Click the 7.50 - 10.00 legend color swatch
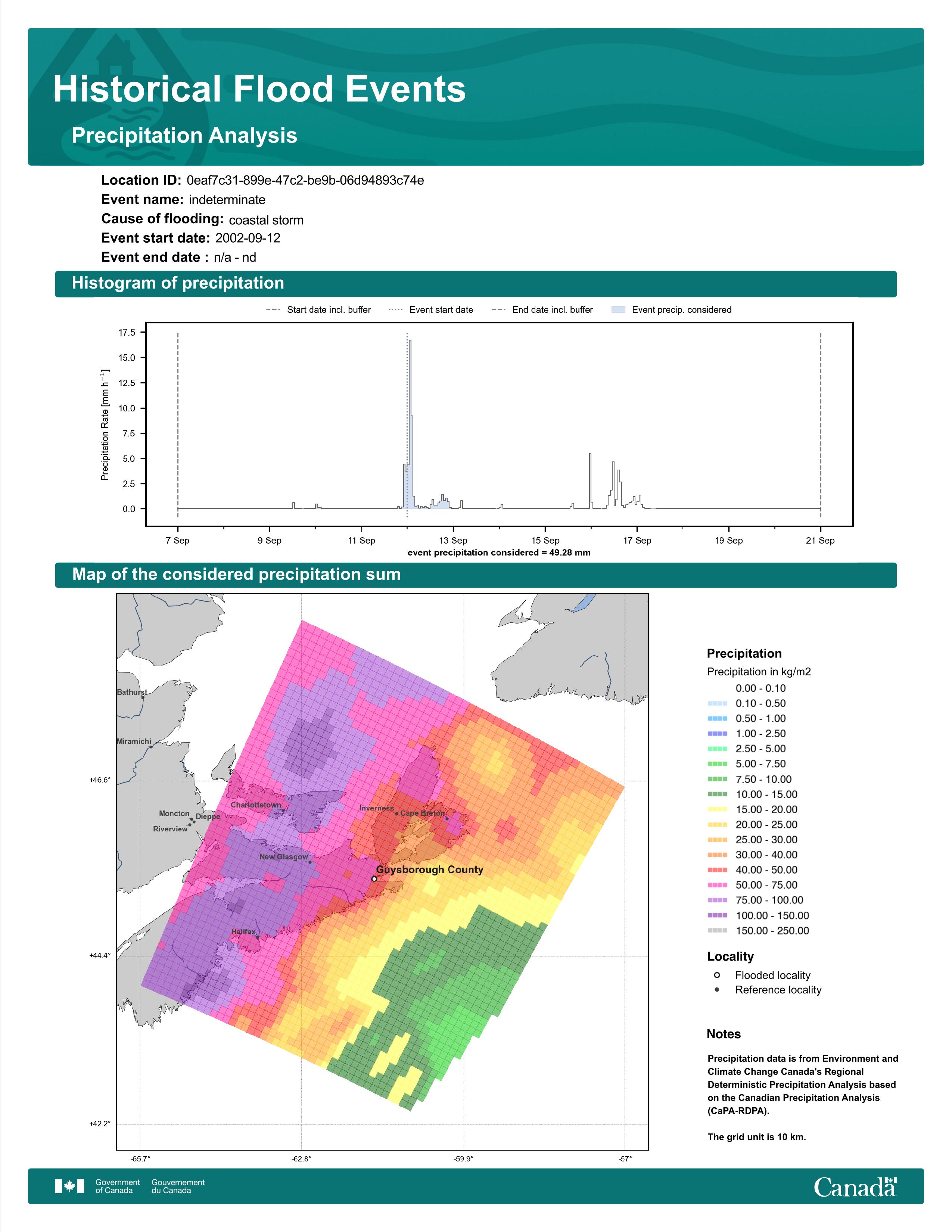Screen dimensions: 952x1232 click(x=718, y=779)
